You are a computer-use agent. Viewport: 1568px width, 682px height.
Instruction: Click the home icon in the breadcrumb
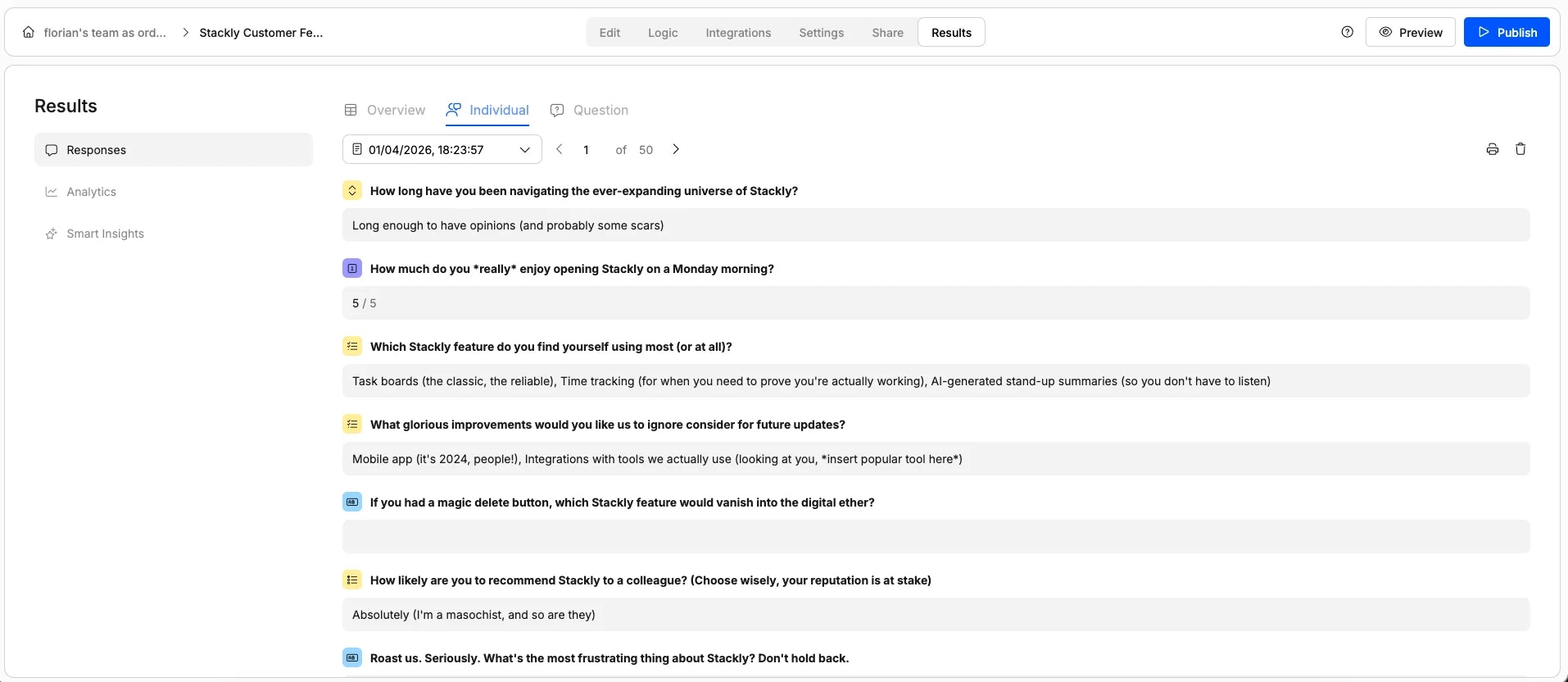(29, 33)
